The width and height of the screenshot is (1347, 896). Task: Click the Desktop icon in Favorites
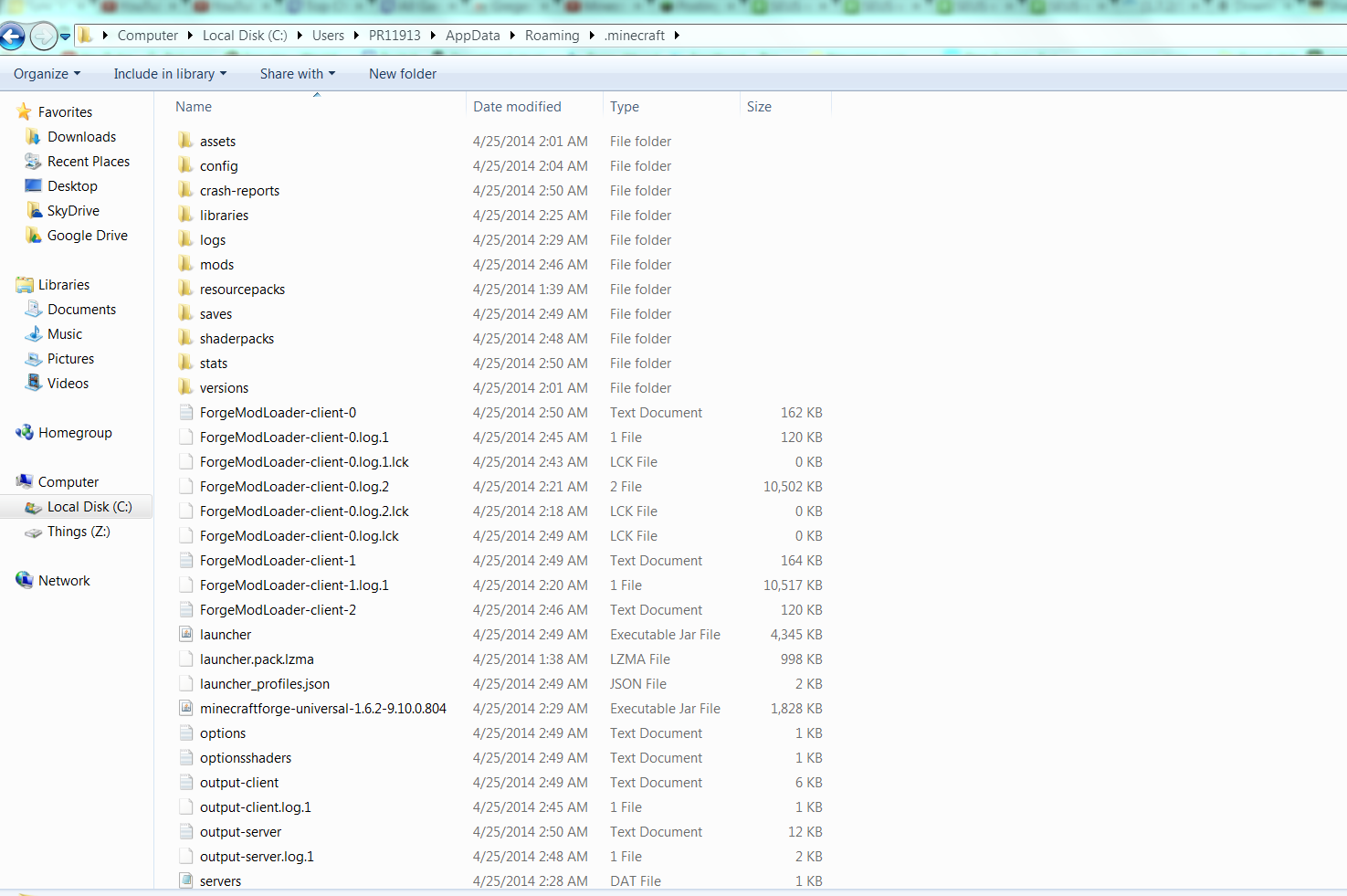34,186
